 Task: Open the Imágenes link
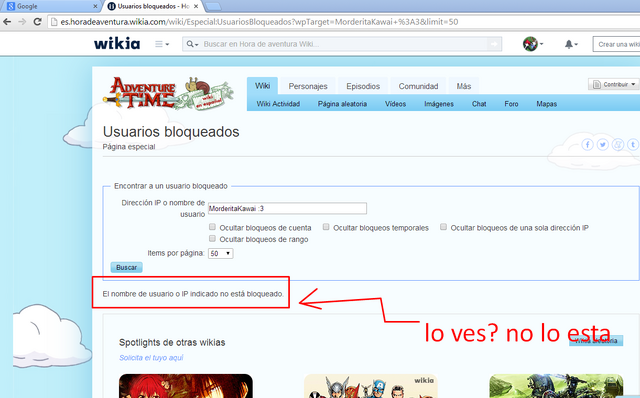[439, 104]
